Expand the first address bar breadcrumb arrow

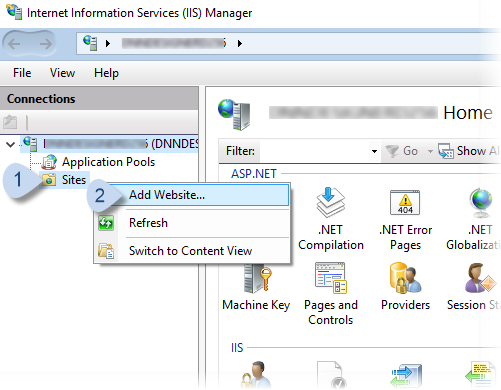click(108, 43)
